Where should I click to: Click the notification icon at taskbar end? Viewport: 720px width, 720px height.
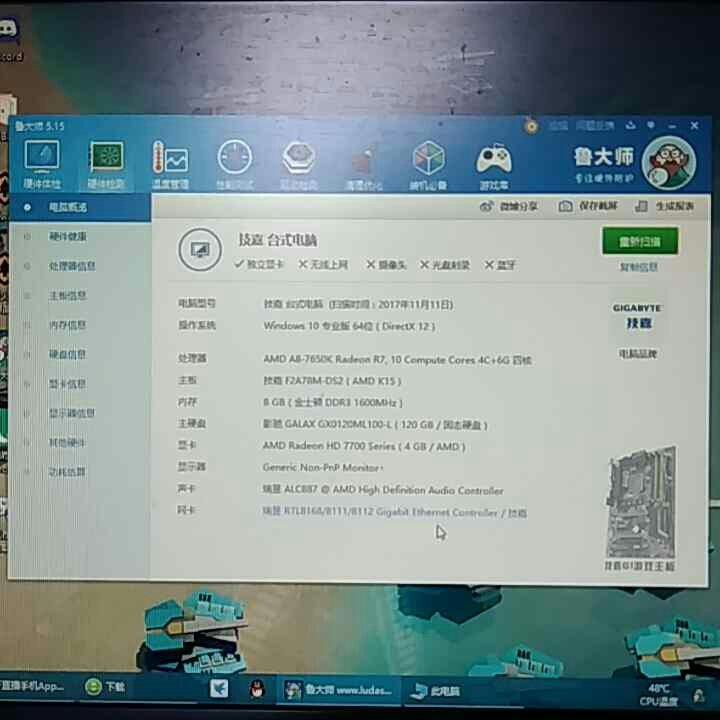(699, 697)
